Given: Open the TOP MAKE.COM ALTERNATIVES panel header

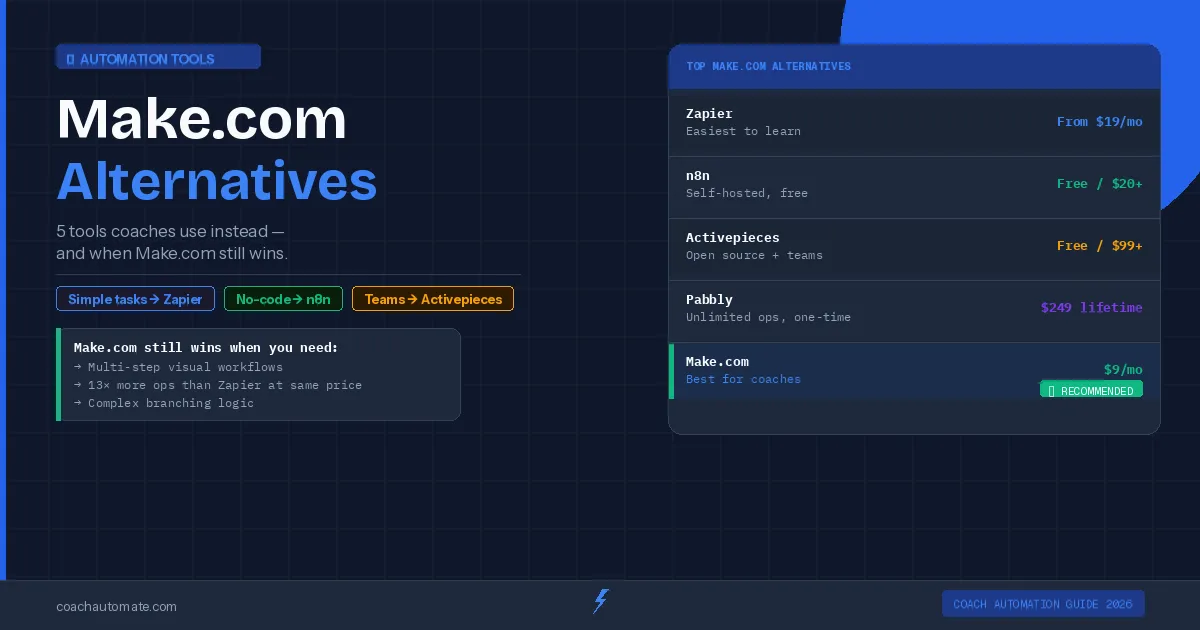Looking at the screenshot, I should pyautogui.click(x=914, y=66).
